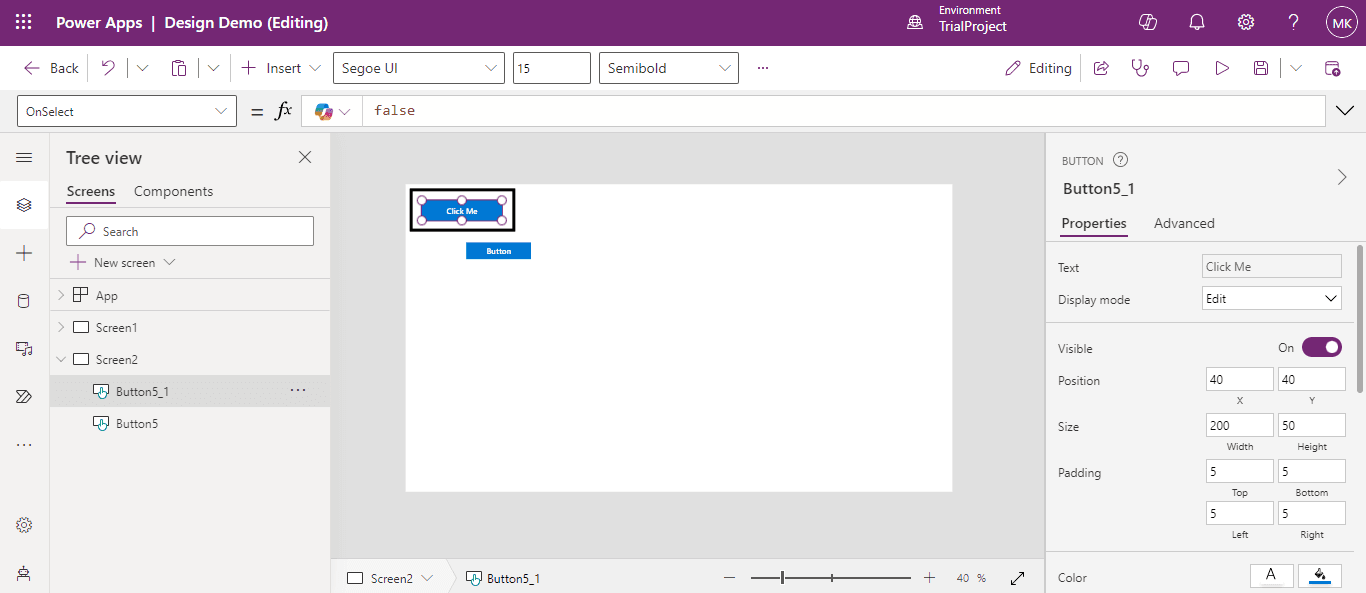Viewport: 1366px width, 593px height.
Task: Click the Back button
Action: (51, 68)
